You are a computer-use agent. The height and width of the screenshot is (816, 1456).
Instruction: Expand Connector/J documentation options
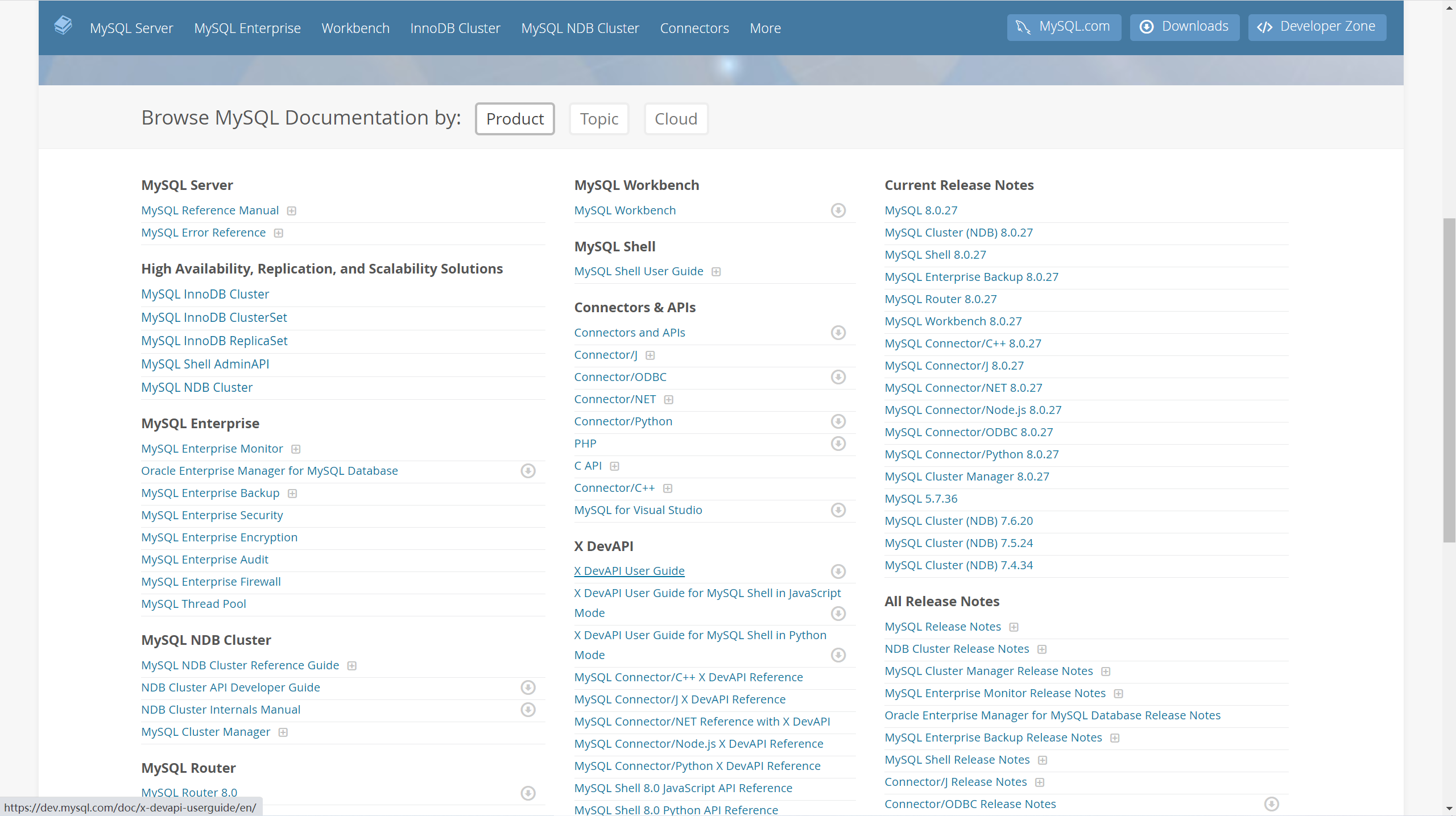pyautogui.click(x=651, y=355)
